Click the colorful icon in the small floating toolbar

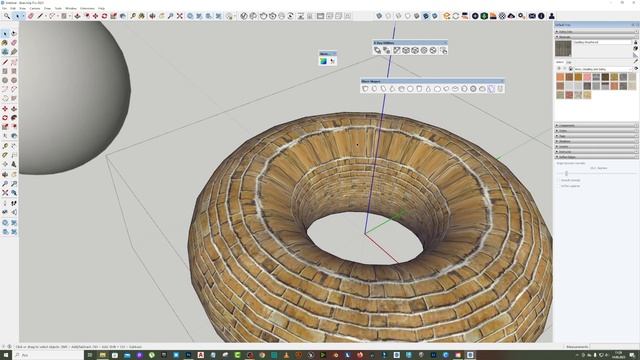point(323,61)
